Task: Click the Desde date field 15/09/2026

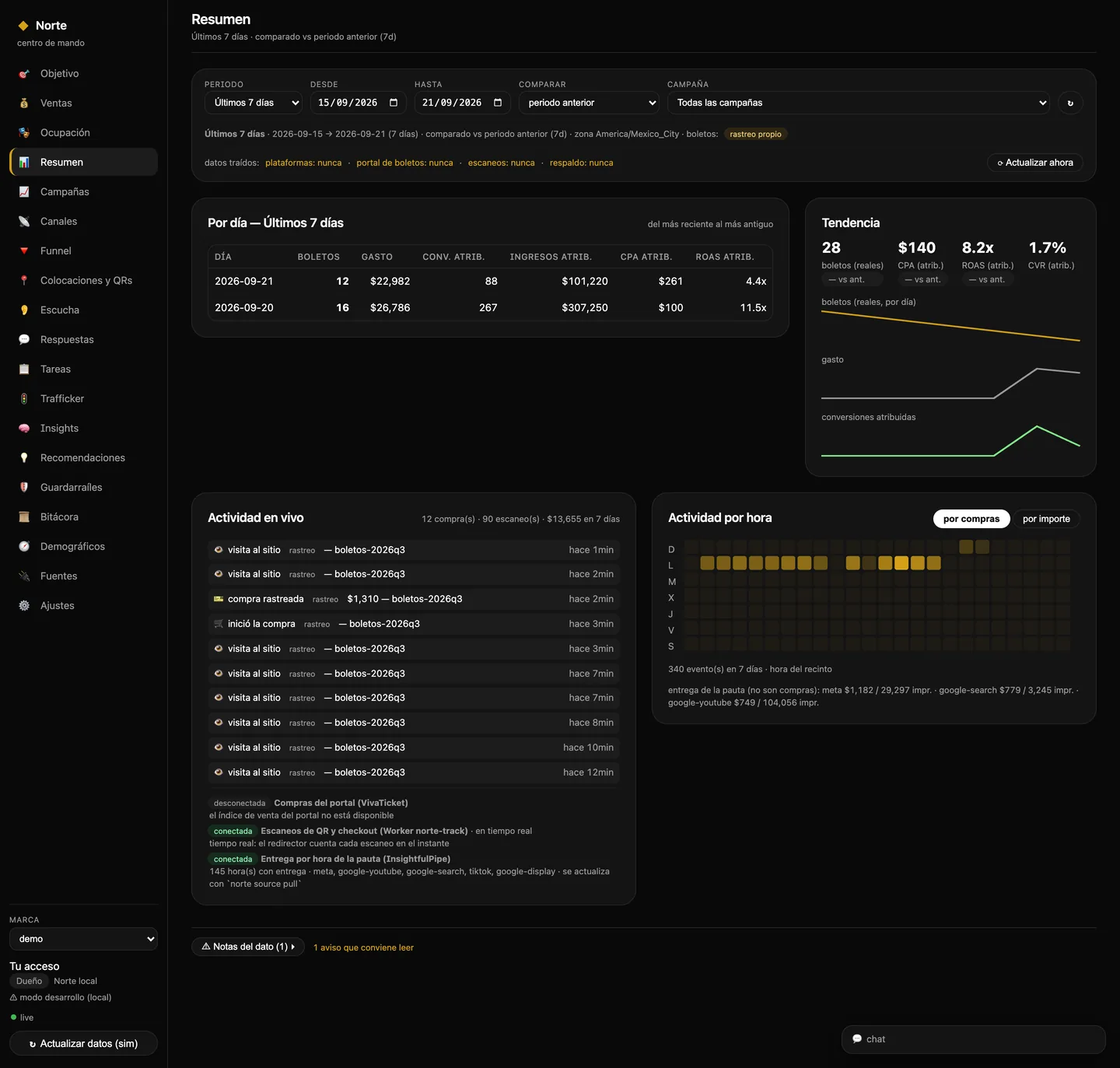Action: tap(358, 103)
